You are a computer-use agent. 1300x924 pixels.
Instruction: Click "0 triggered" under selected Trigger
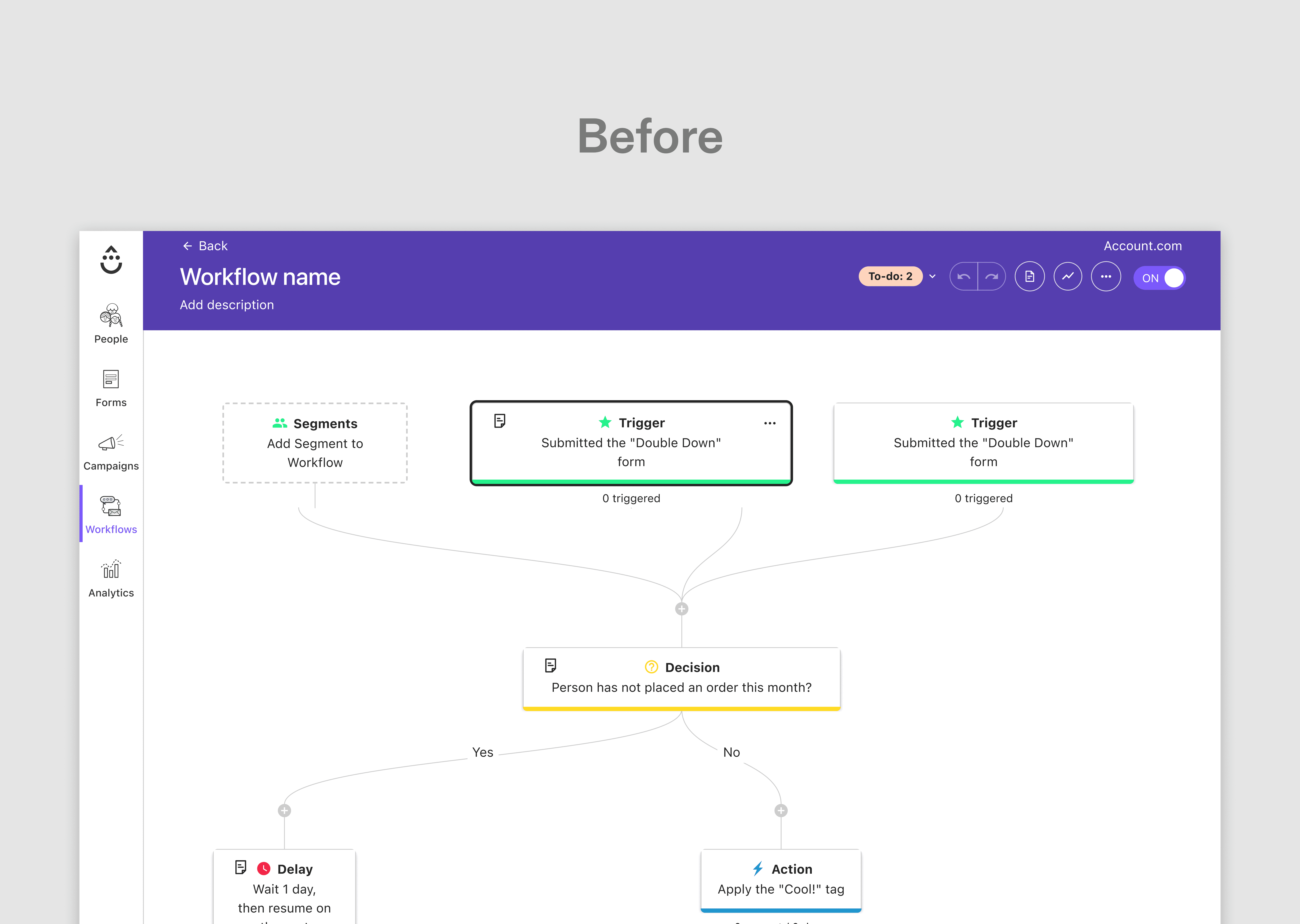point(631,498)
